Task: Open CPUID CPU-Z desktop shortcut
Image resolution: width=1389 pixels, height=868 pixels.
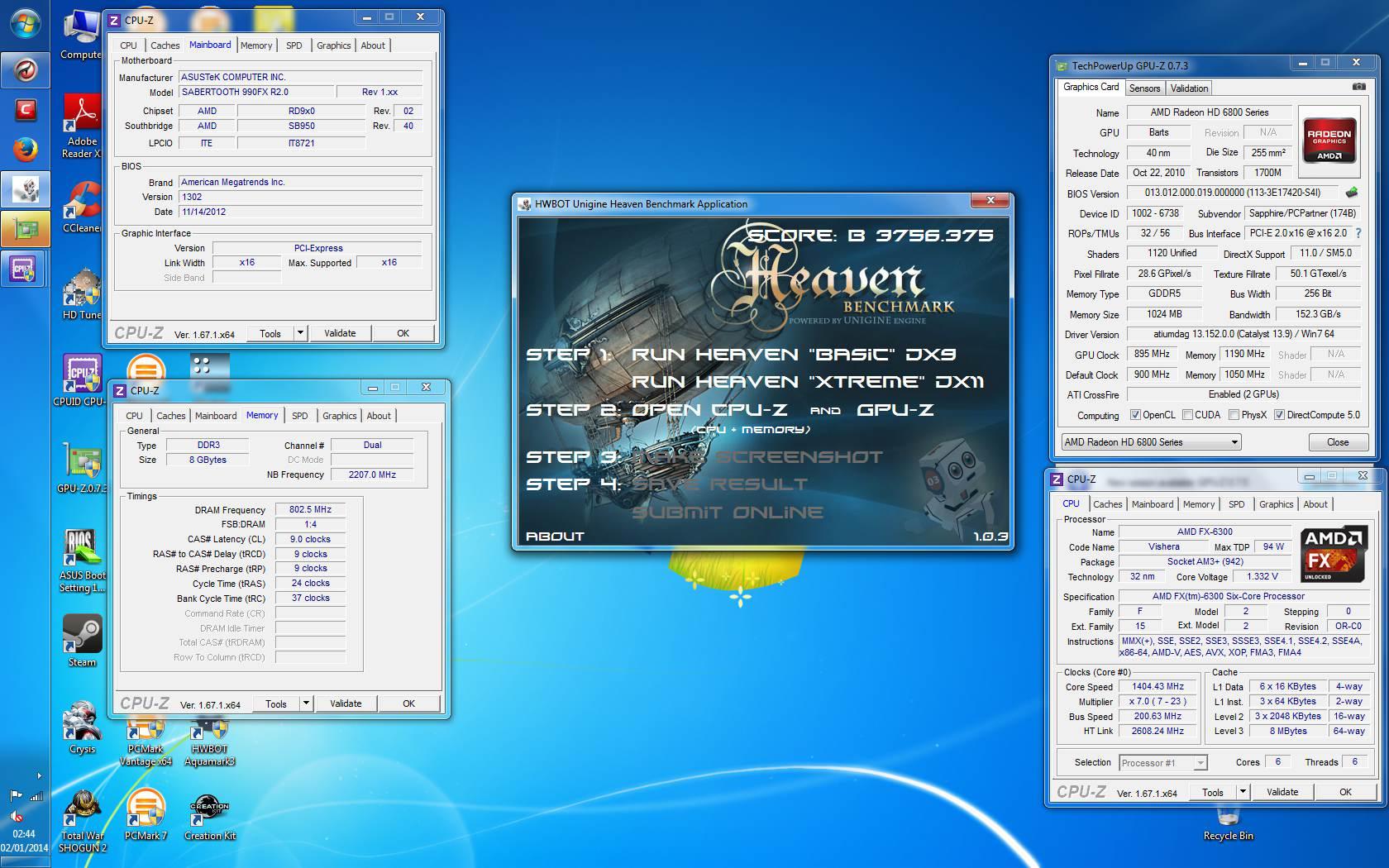Action: (82, 380)
